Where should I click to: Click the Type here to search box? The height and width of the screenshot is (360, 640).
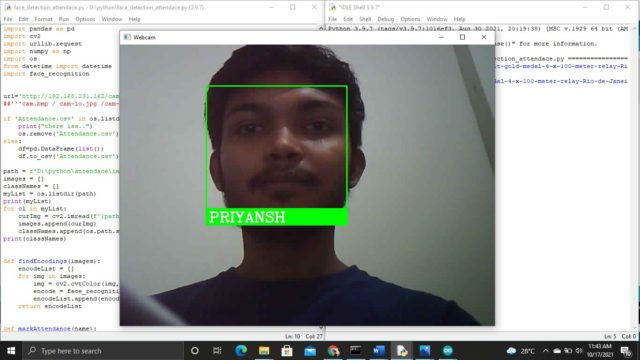point(102,351)
